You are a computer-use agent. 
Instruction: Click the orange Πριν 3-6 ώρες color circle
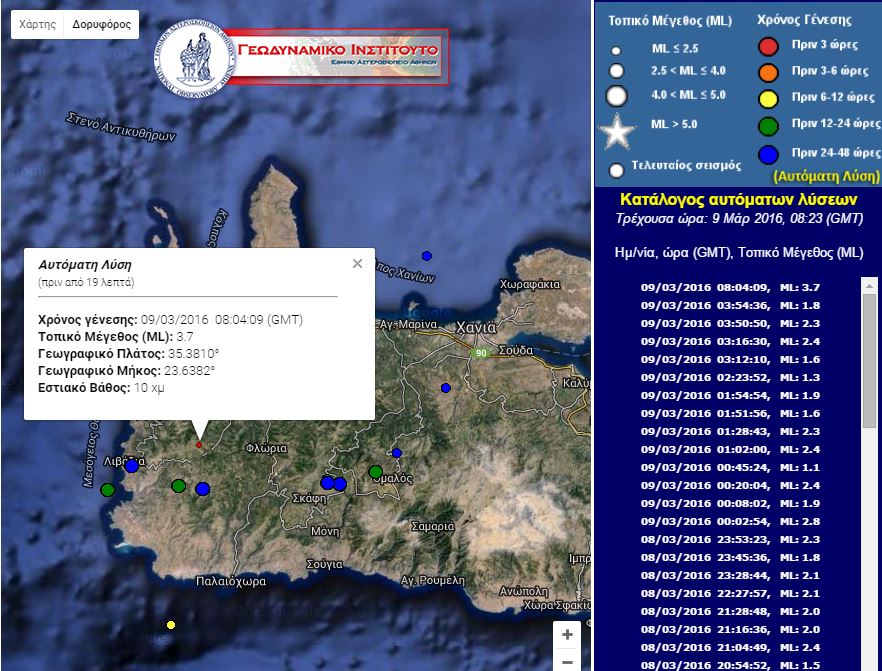pyautogui.click(x=767, y=71)
